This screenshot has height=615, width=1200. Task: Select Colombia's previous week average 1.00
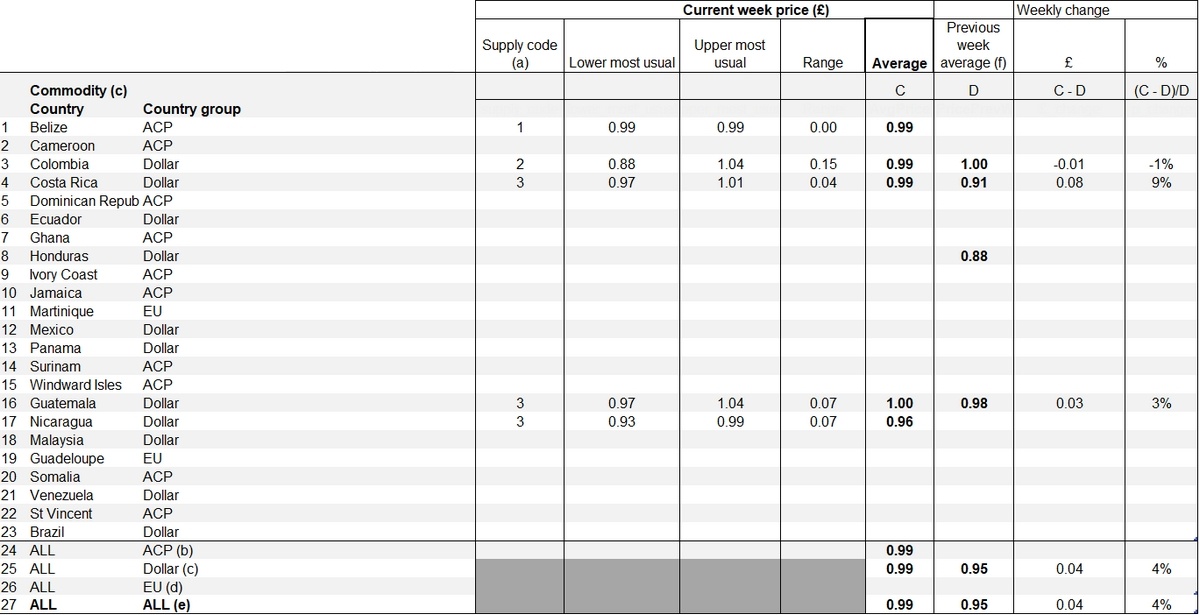click(973, 164)
